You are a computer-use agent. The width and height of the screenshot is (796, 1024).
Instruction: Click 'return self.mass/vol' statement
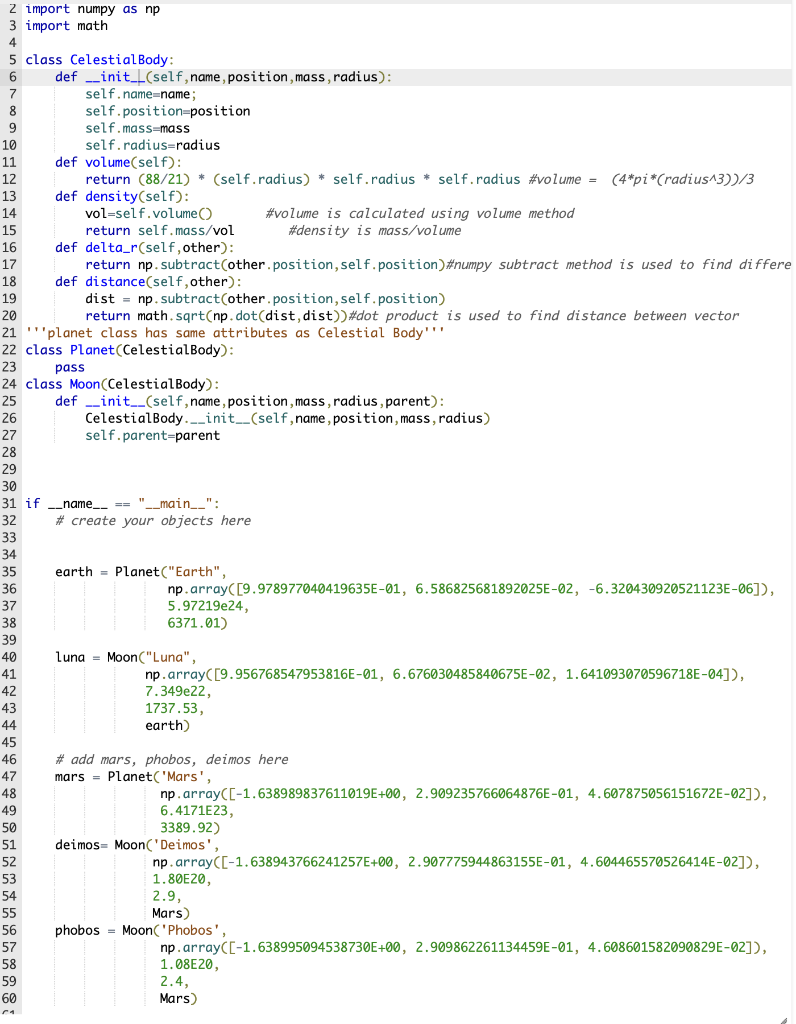click(159, 231)
